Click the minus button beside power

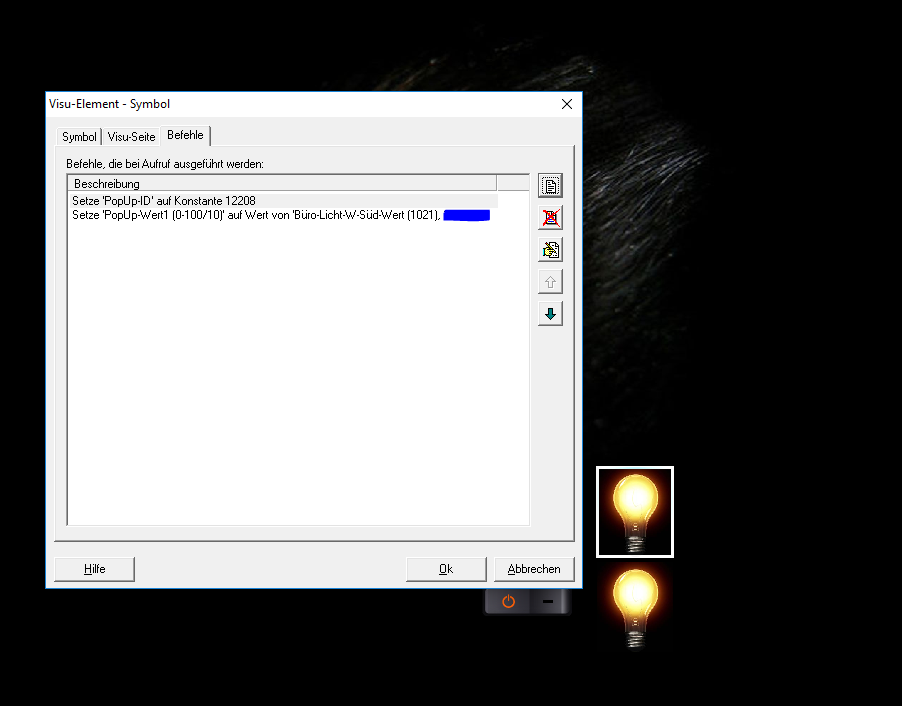point(548,602)
